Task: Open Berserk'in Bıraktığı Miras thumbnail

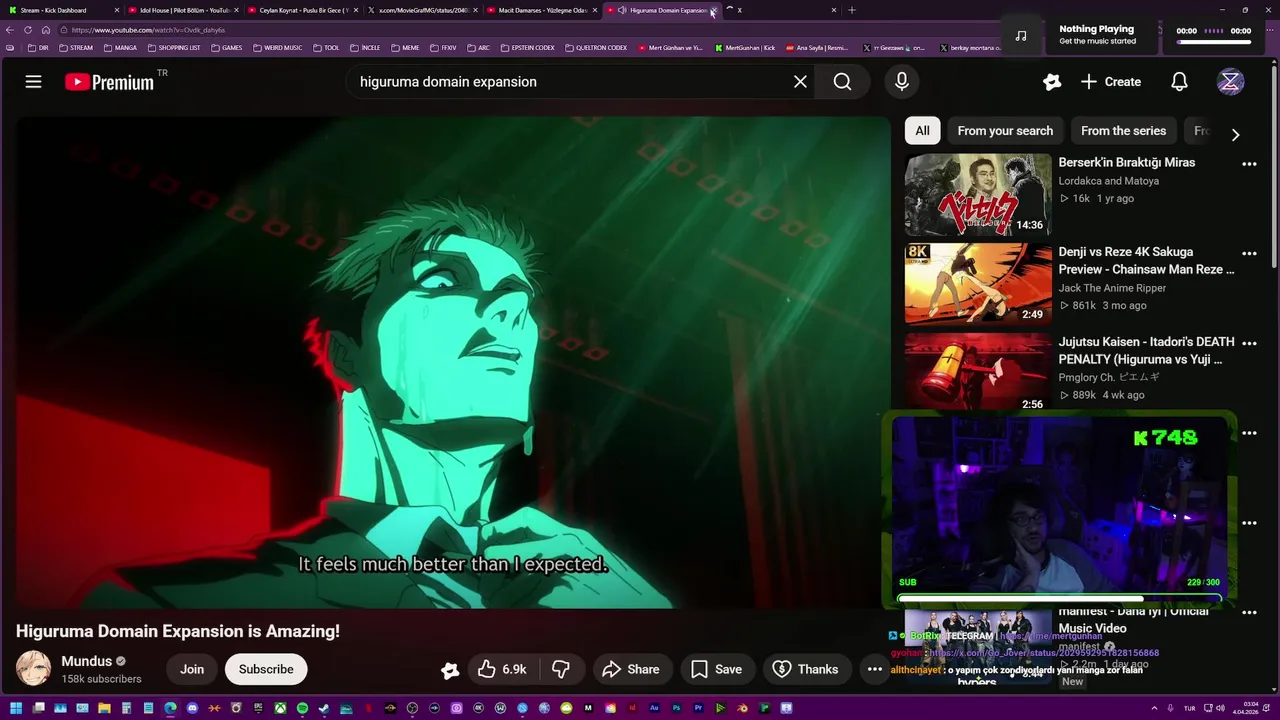Action: pyautogui.click(x=978, y=194)
